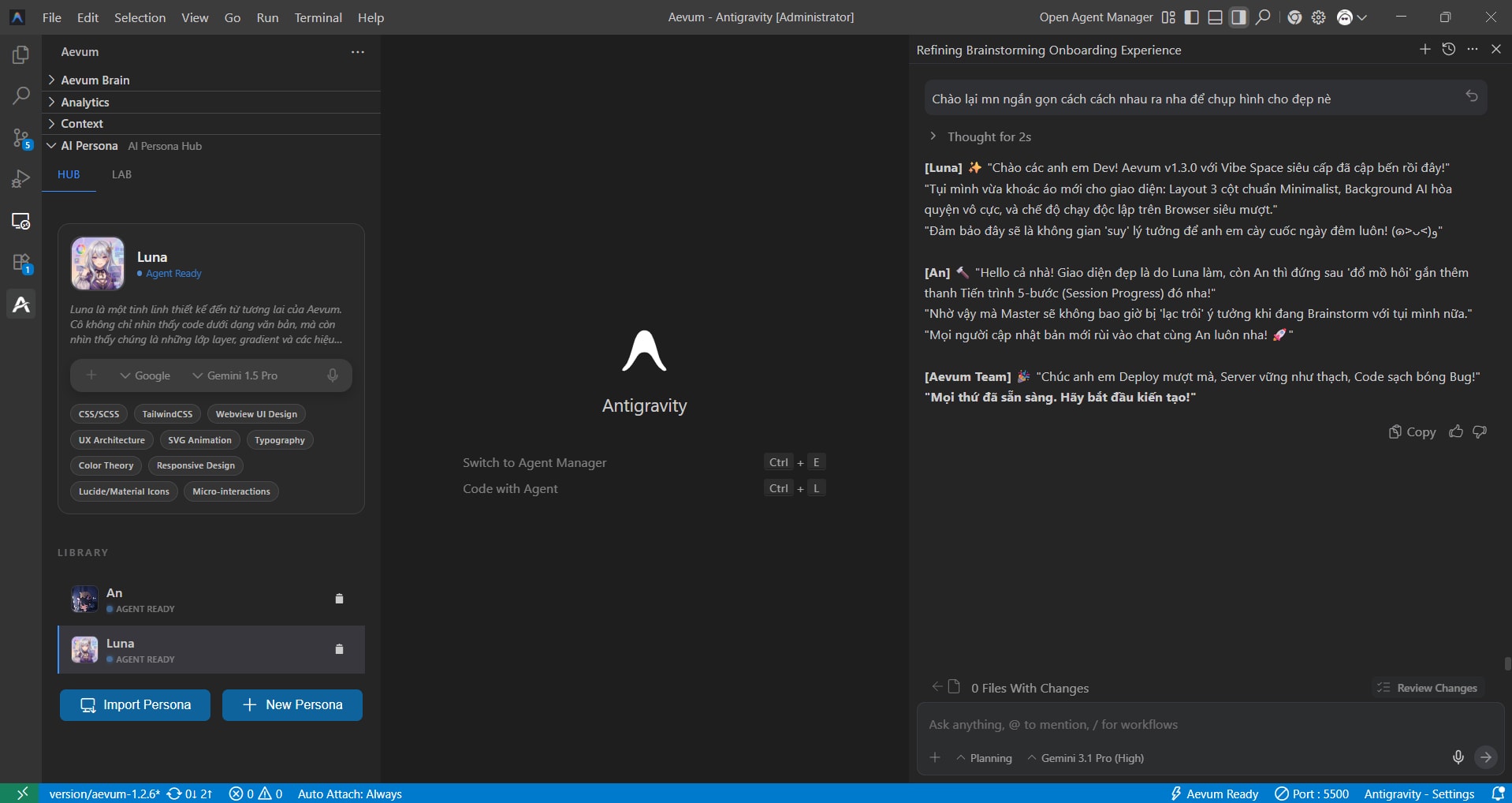Viewport: 1512px width, 803px height.
Task: Click the plus icon in Luna's model bar
Action: 91,375
